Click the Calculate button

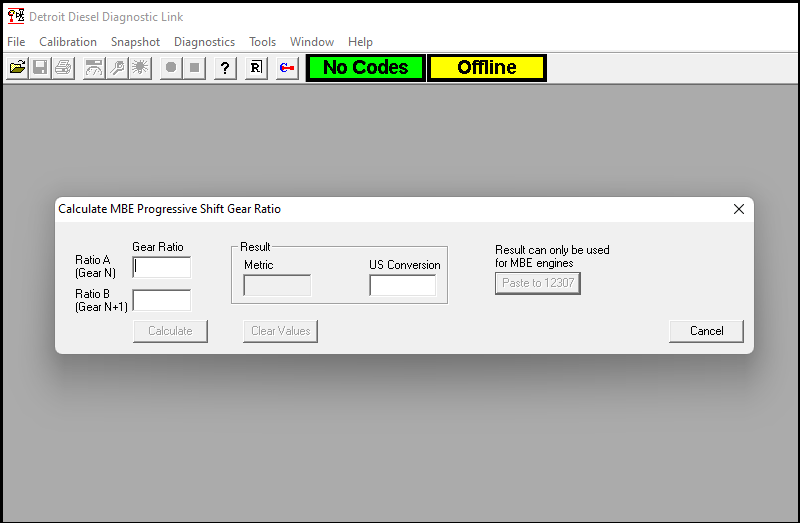[170, 331]
